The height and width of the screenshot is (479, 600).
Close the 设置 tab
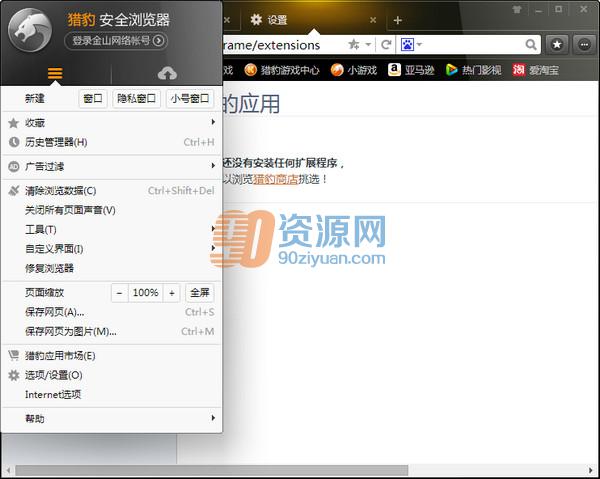373,20
